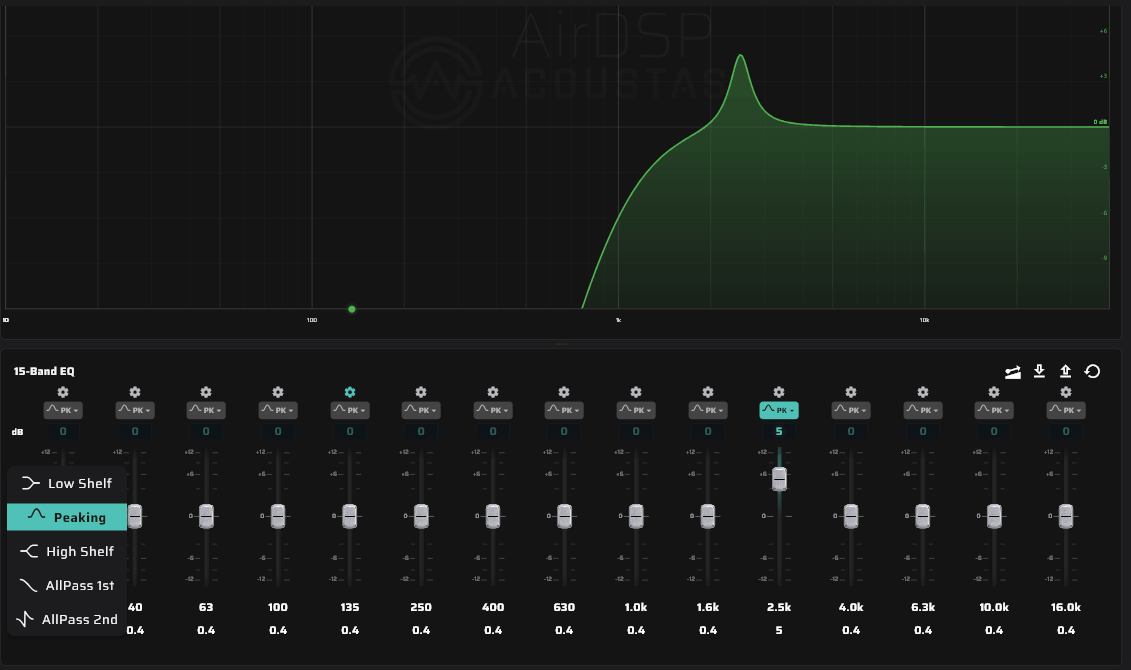Click the 4.0k frequency value
Viewport: 1131px width, 670px height.
click(x=851, y=607)
